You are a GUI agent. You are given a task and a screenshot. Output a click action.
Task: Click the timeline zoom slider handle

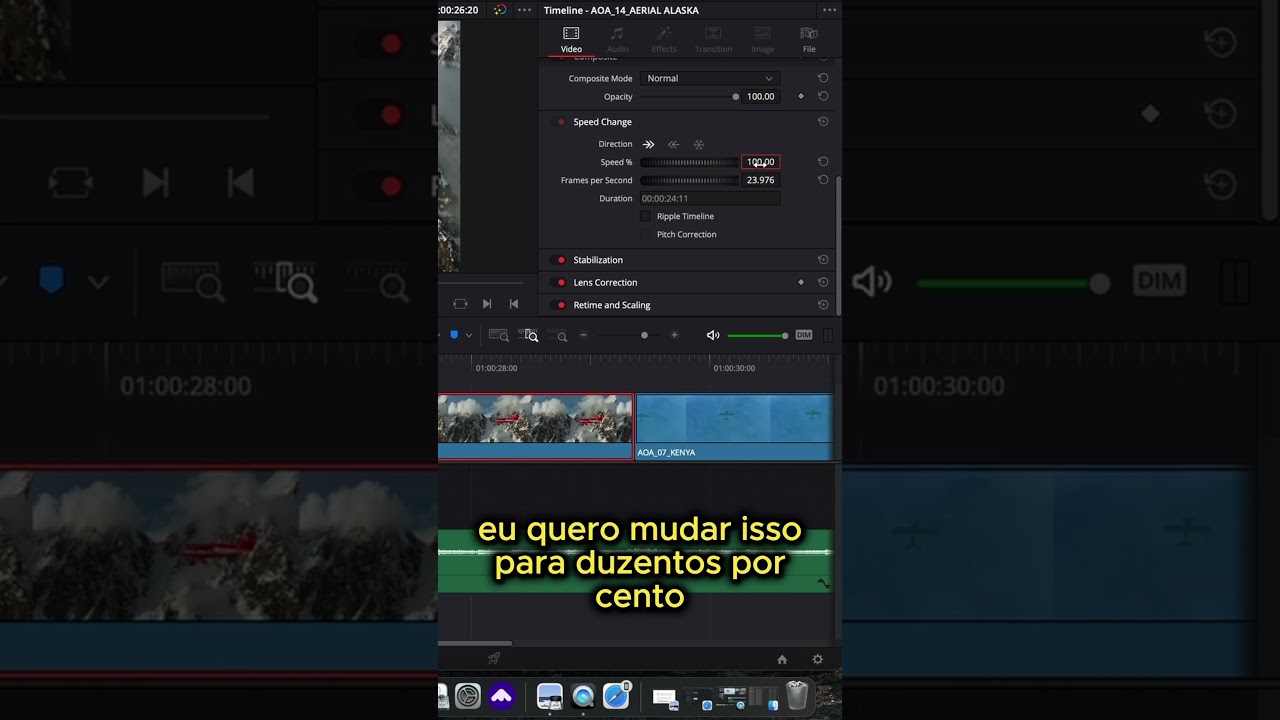644,335
